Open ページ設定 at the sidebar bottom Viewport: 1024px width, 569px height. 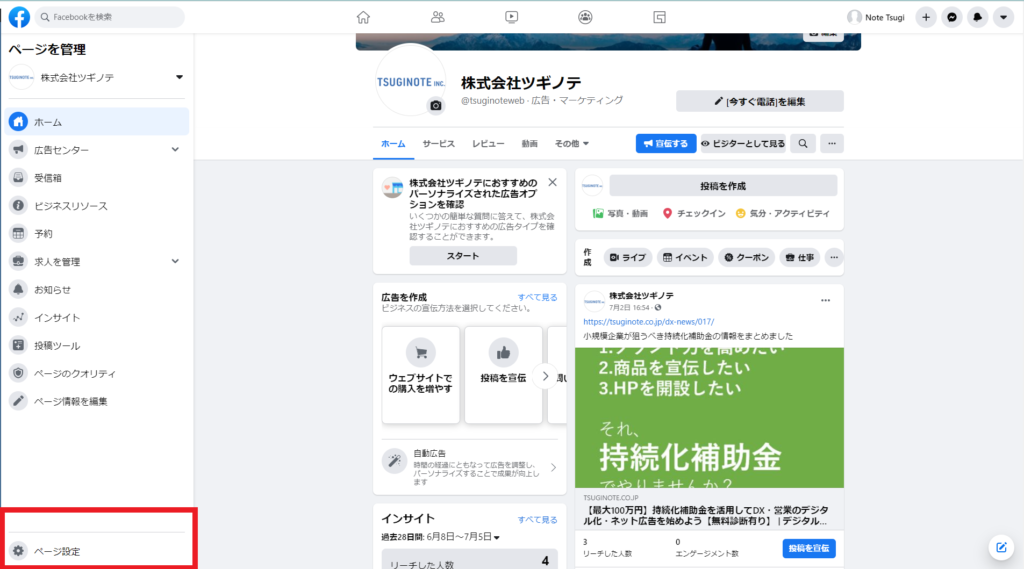[x=97, y=551]
